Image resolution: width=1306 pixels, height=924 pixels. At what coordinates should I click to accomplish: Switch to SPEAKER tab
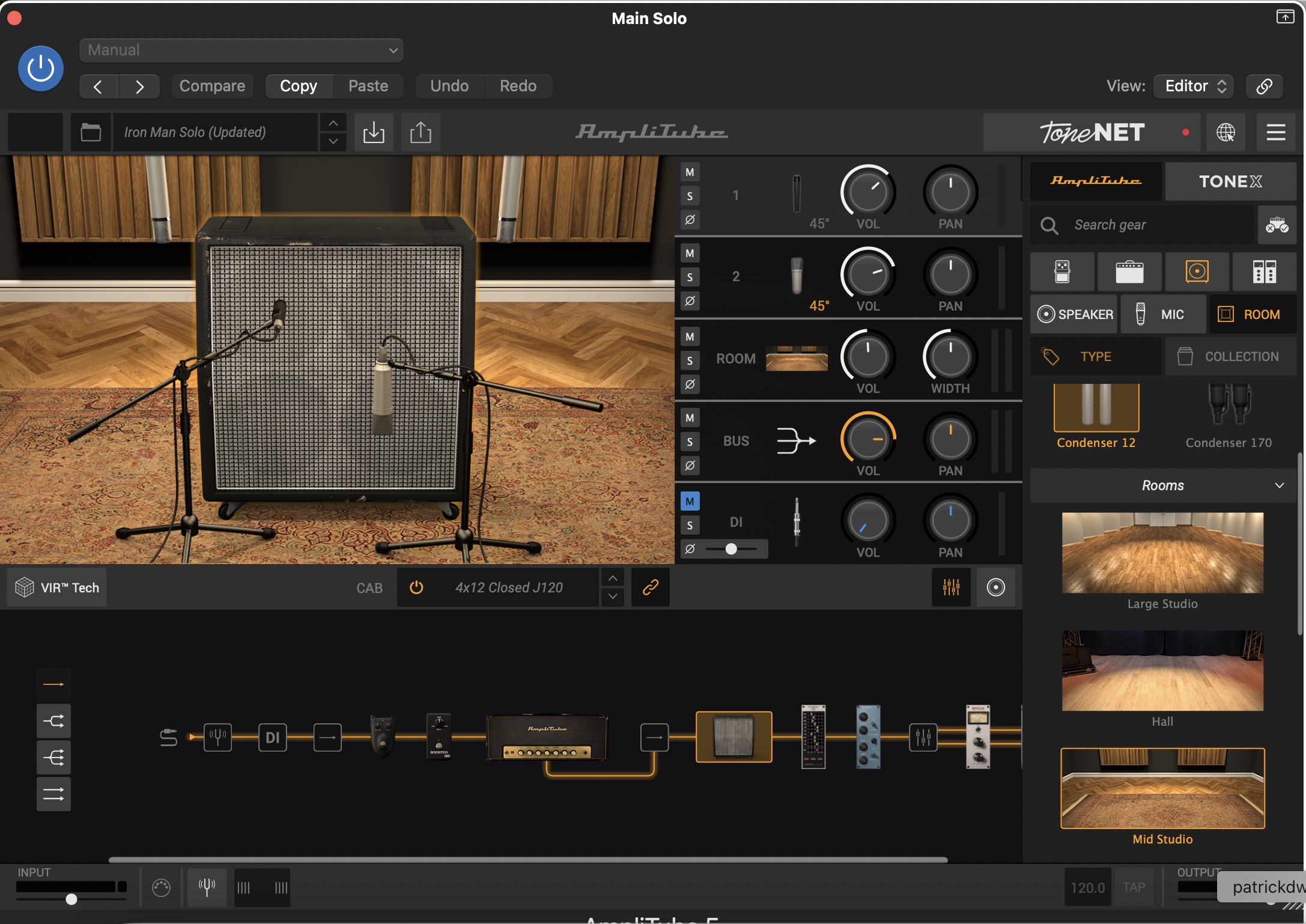click(x=1074, y=314)
